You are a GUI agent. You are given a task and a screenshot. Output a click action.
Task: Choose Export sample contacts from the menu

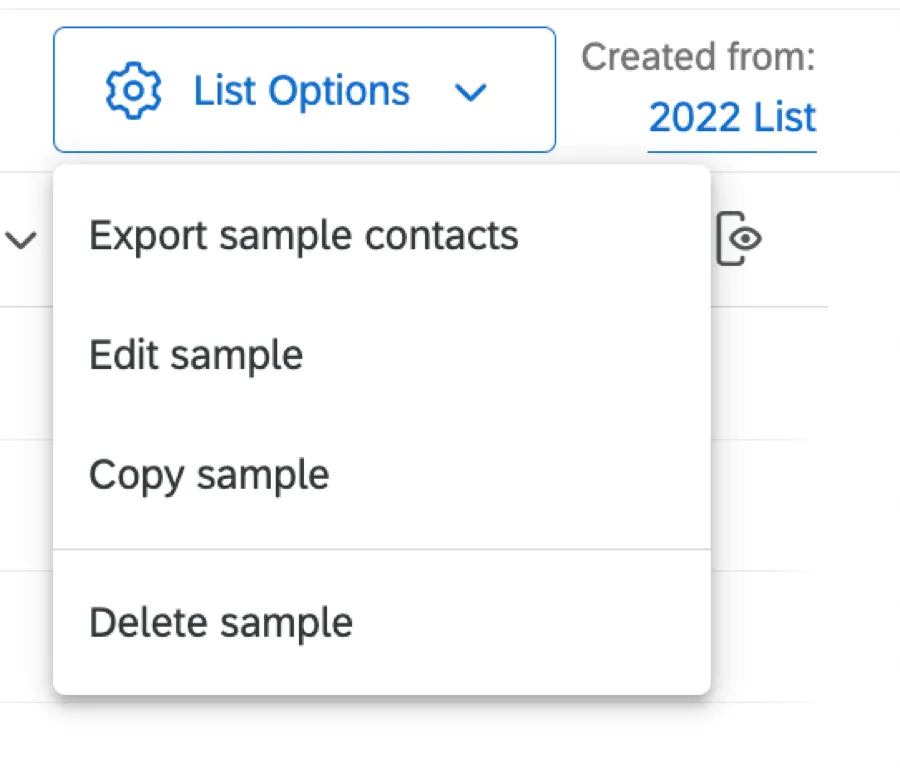click(303, 236)
